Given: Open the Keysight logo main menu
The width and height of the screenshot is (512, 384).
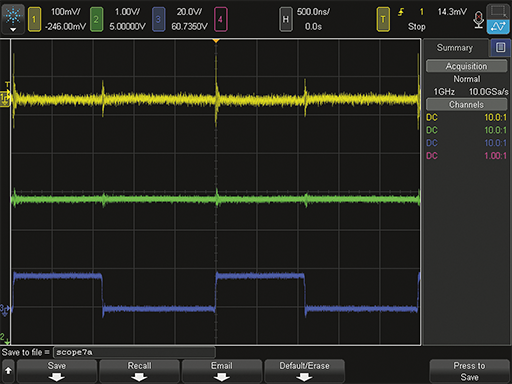Looking at the screenshot, I should pos(13,19).
